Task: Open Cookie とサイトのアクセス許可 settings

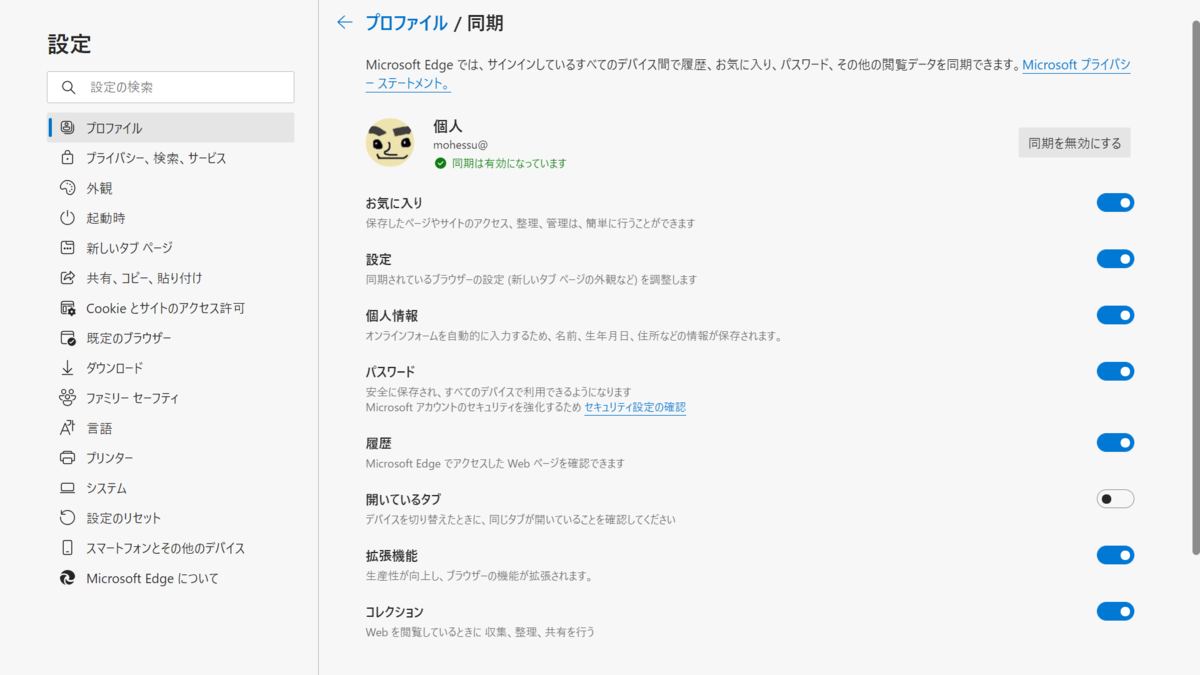Action: 171,308
